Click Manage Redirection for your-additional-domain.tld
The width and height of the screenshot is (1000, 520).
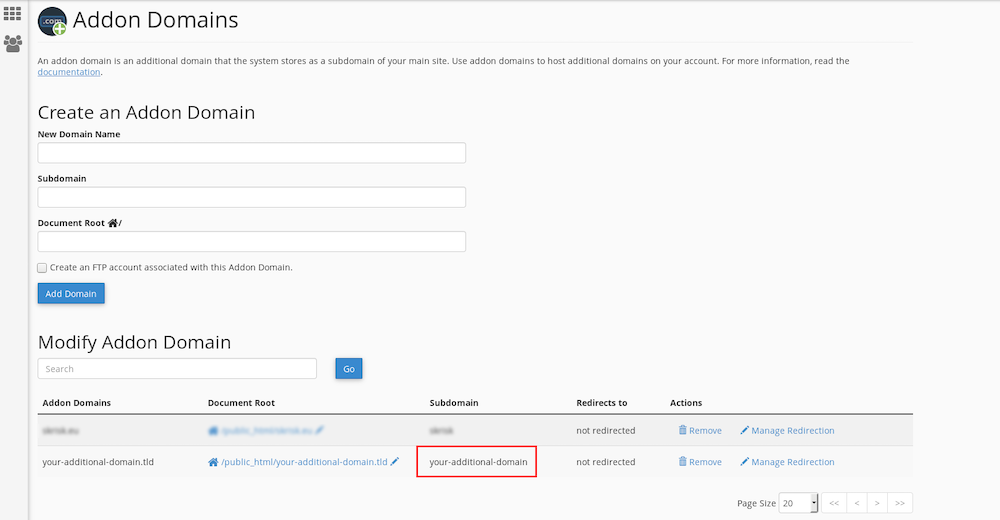792,462
